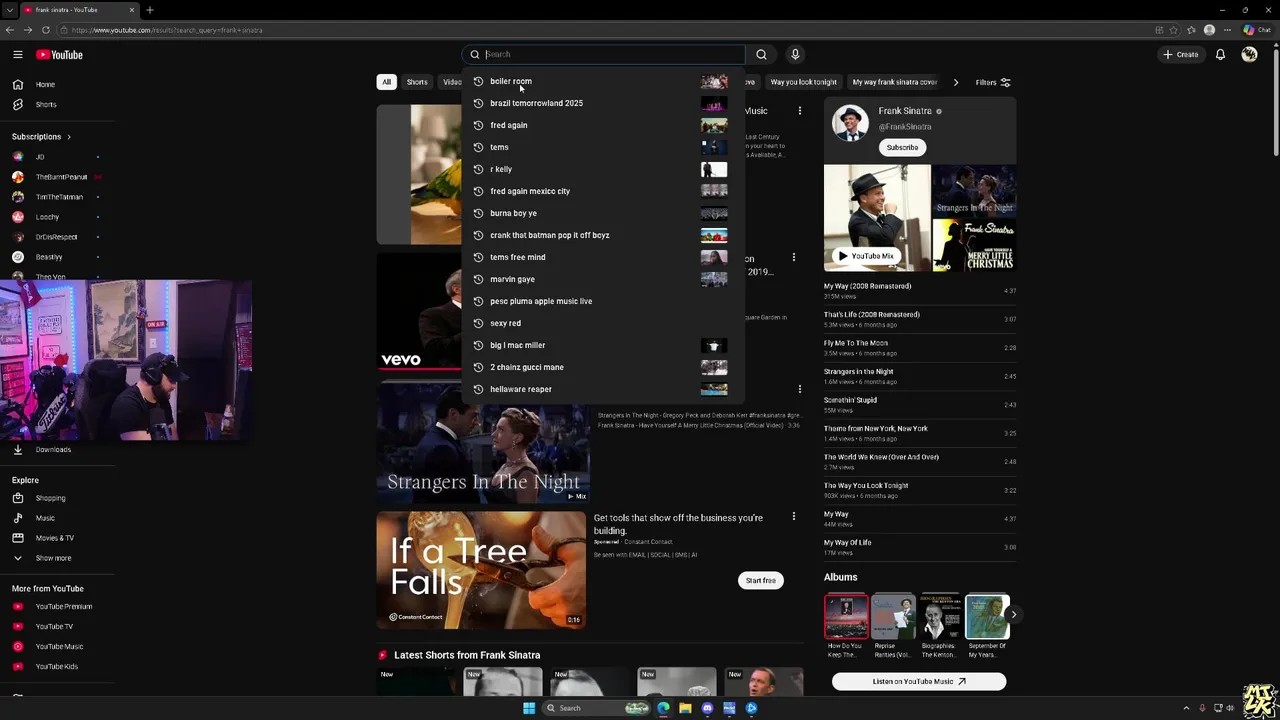1280x720 pixels.
Task: Play 'Theme from New York, New York'
Action: click(920, 433)
